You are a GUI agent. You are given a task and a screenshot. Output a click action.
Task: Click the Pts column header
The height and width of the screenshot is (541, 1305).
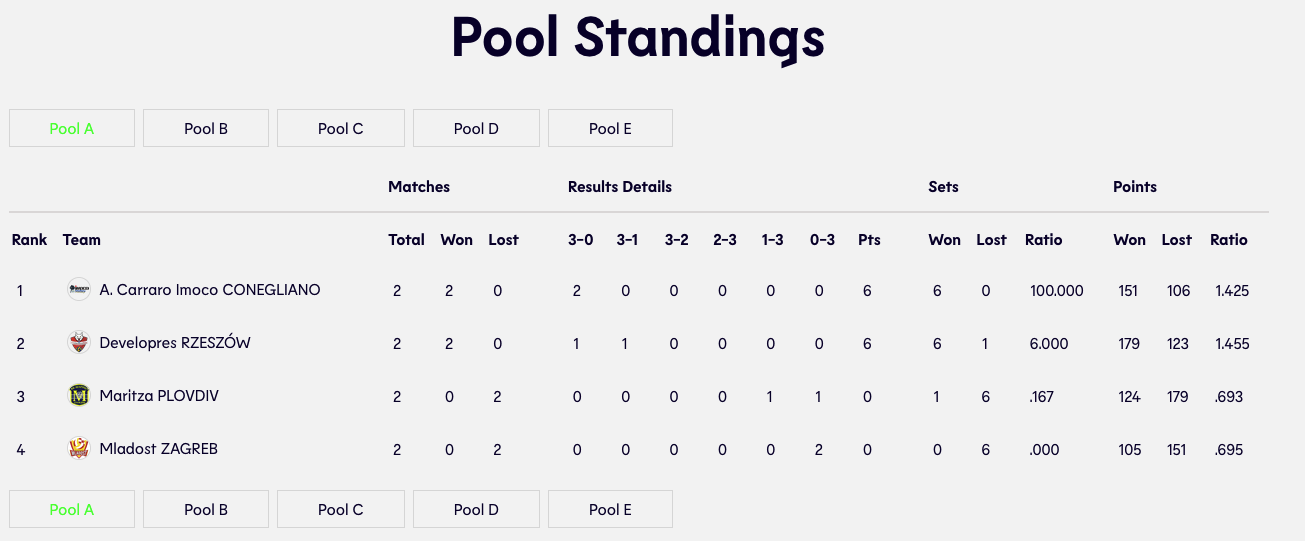(x=869, y=240)
